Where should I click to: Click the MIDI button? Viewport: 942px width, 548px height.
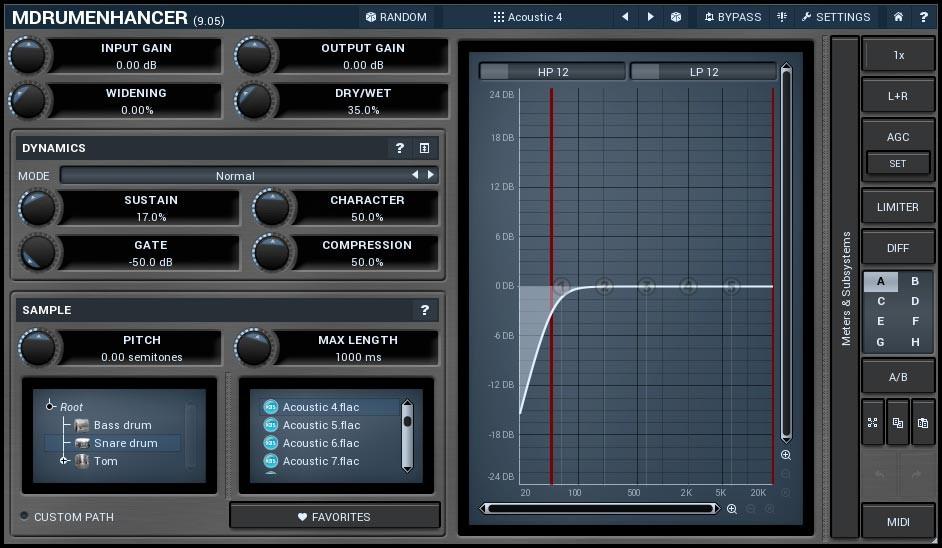tap(897, 522)
